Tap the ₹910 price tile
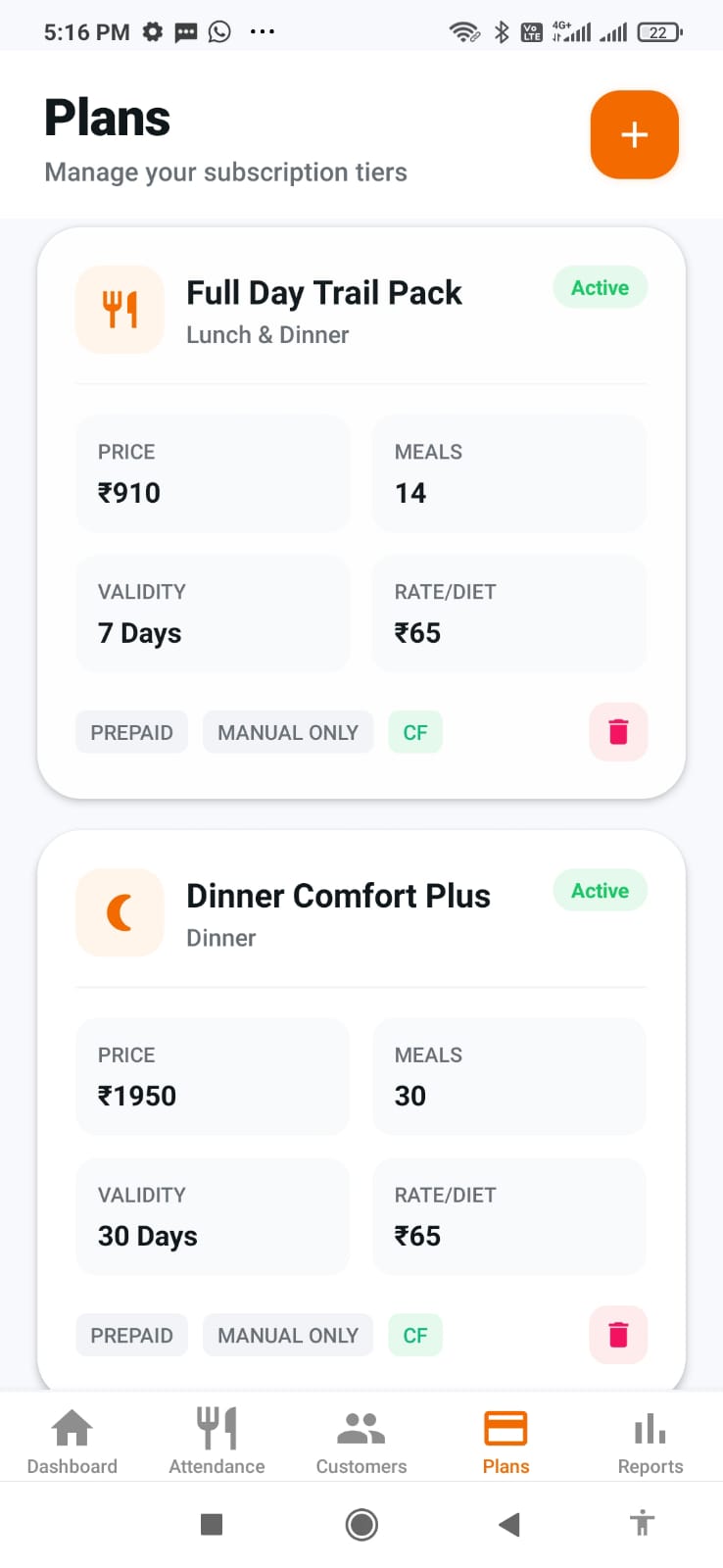Screen dimensions: 723x1568 pyautogui.click(x=213, y=474)
